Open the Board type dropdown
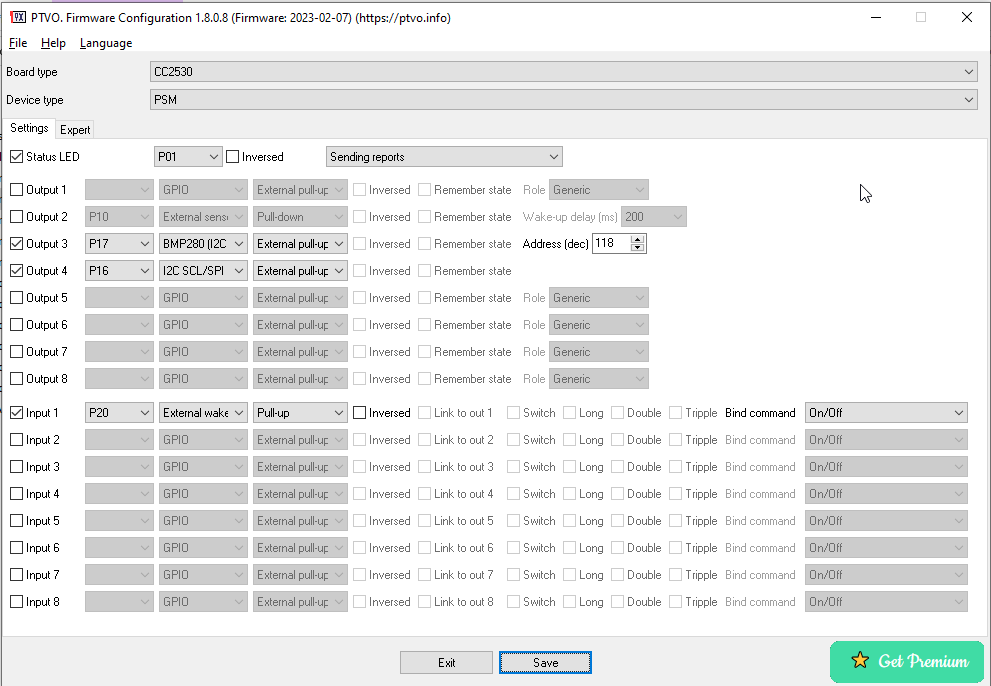This screenshot has width=991, height=686. pyautogui.click(x=966, y=72)
